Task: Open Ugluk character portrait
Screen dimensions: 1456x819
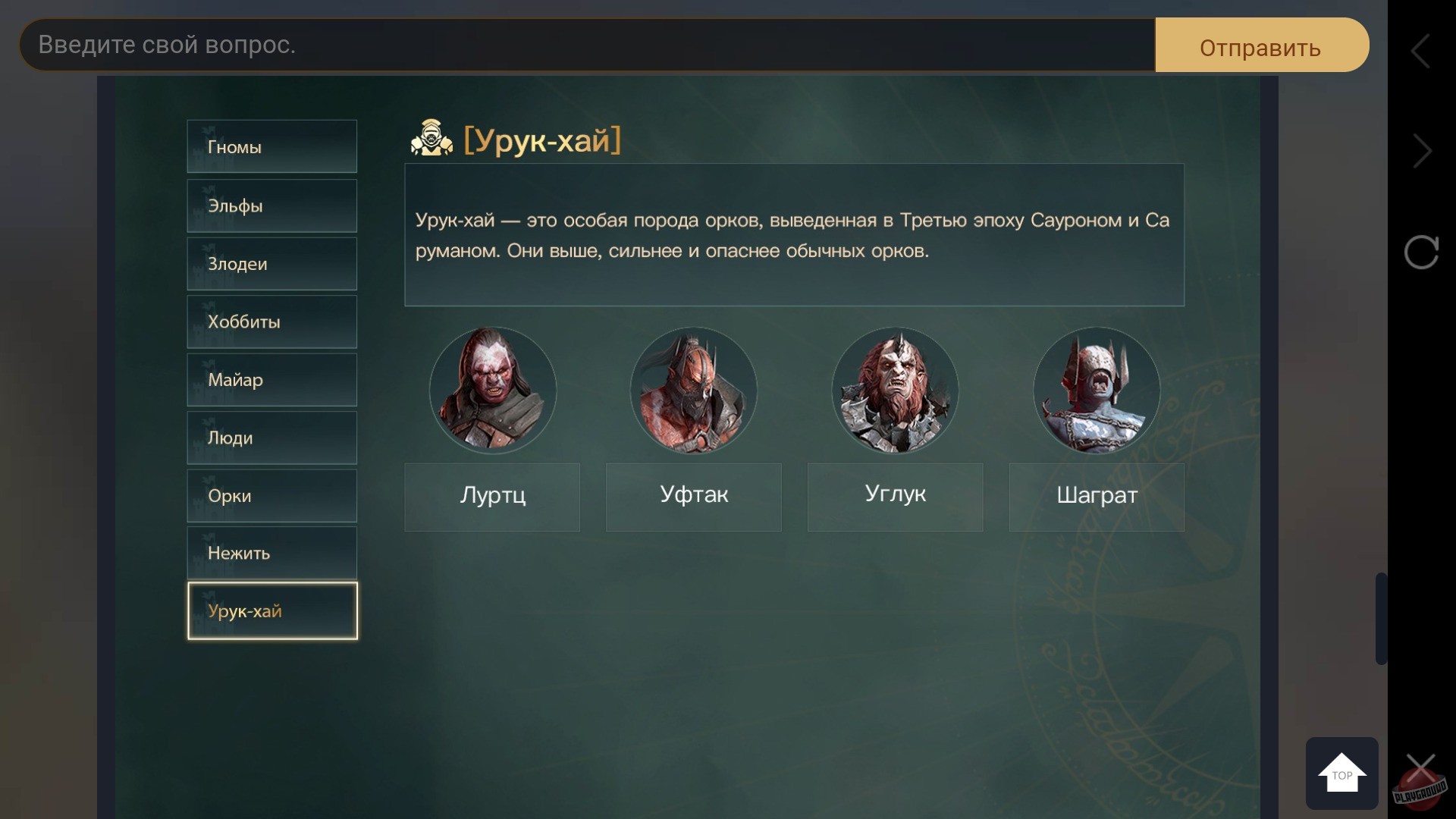Action: pos(895,390)
